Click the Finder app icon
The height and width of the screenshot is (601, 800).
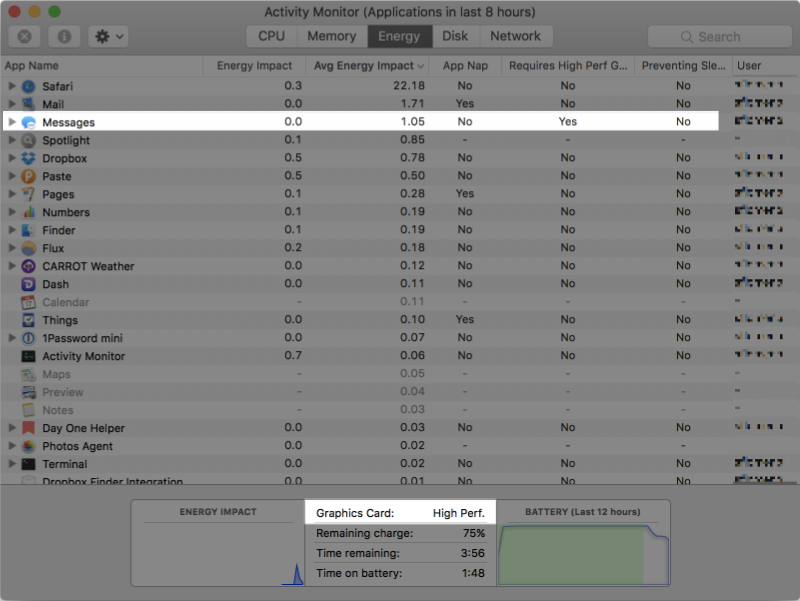pyautogui.click(x=29, y=230)
